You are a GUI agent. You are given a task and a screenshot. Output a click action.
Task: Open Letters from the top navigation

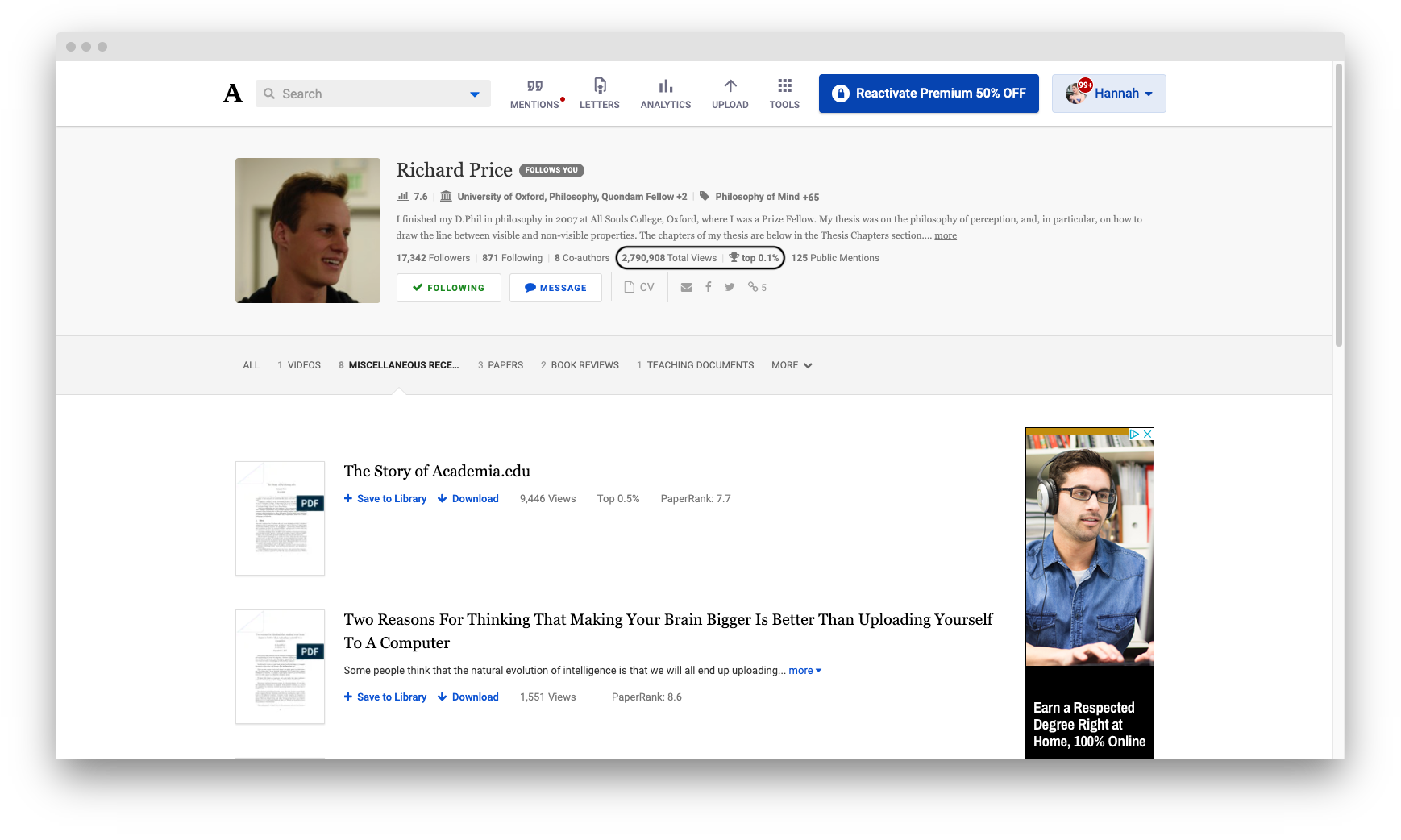[x=599, y=86]
